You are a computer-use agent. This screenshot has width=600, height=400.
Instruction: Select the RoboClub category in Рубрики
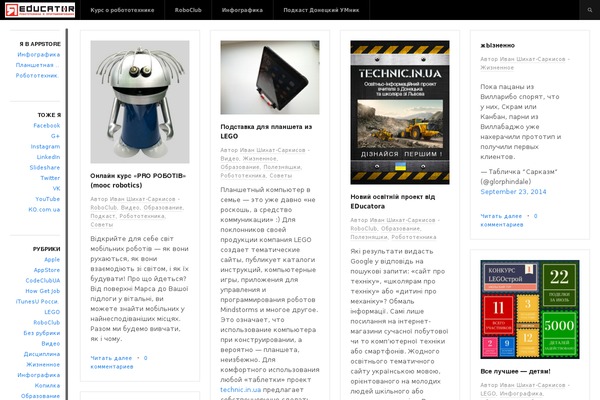click(x=47, y=323)
